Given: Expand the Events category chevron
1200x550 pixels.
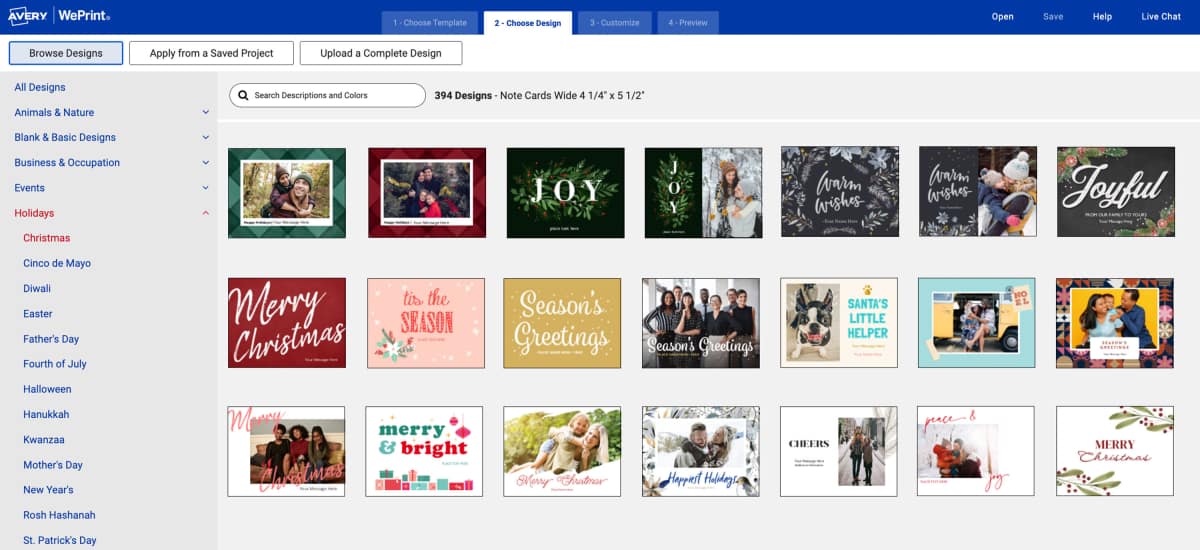Looking at the screenshot, I should pos(205,188).
